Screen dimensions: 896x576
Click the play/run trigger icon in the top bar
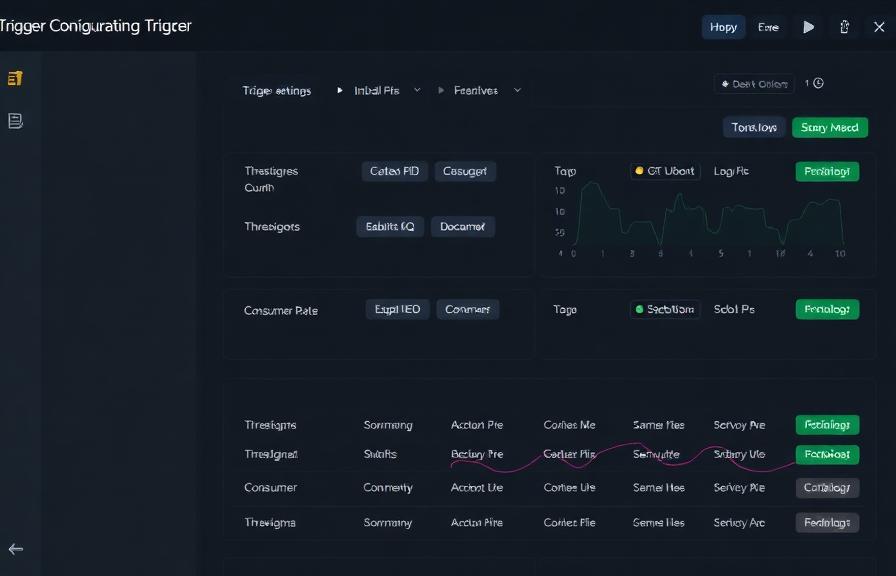pyautogui.click(x=809, y=27)
